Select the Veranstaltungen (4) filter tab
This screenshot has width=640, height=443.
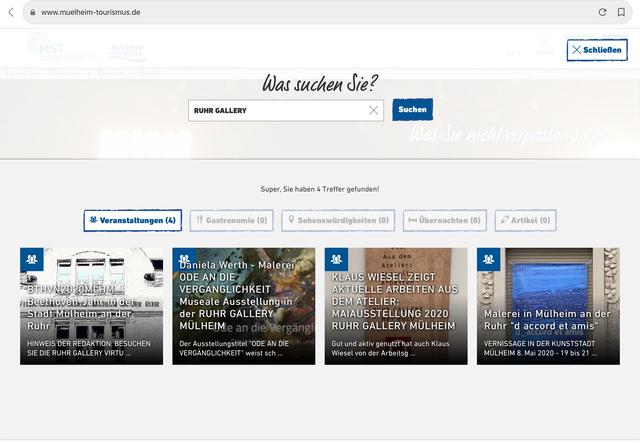click(x=133, y=220)
